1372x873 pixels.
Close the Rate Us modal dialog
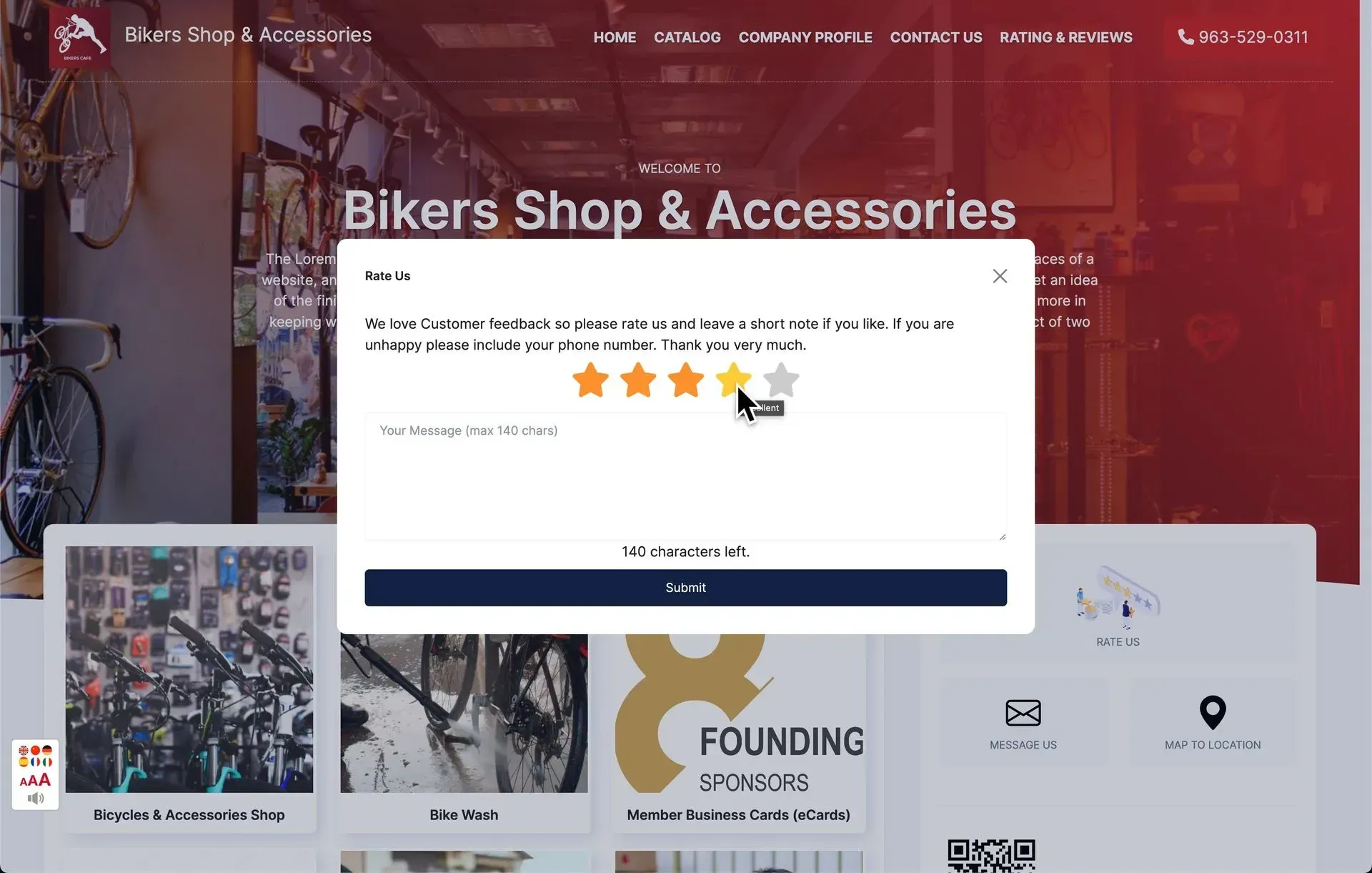click(x=999, y=276)
